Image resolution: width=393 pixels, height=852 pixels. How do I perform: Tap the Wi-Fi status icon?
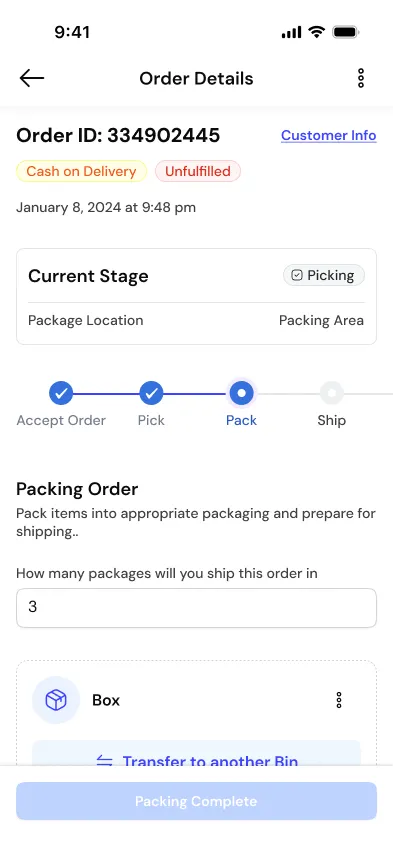316,33
